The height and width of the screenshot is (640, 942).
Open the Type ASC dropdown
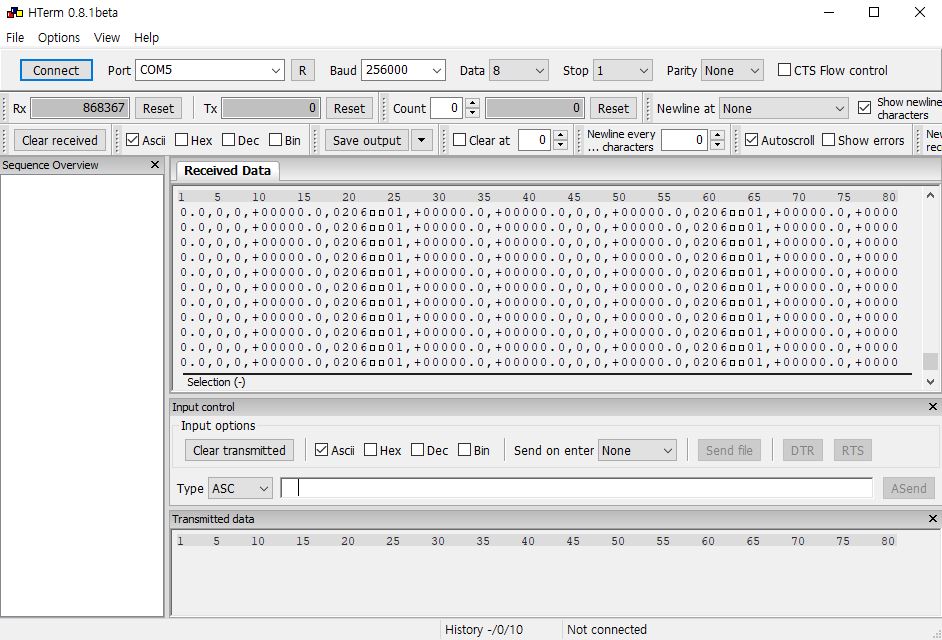coord(240,489)
